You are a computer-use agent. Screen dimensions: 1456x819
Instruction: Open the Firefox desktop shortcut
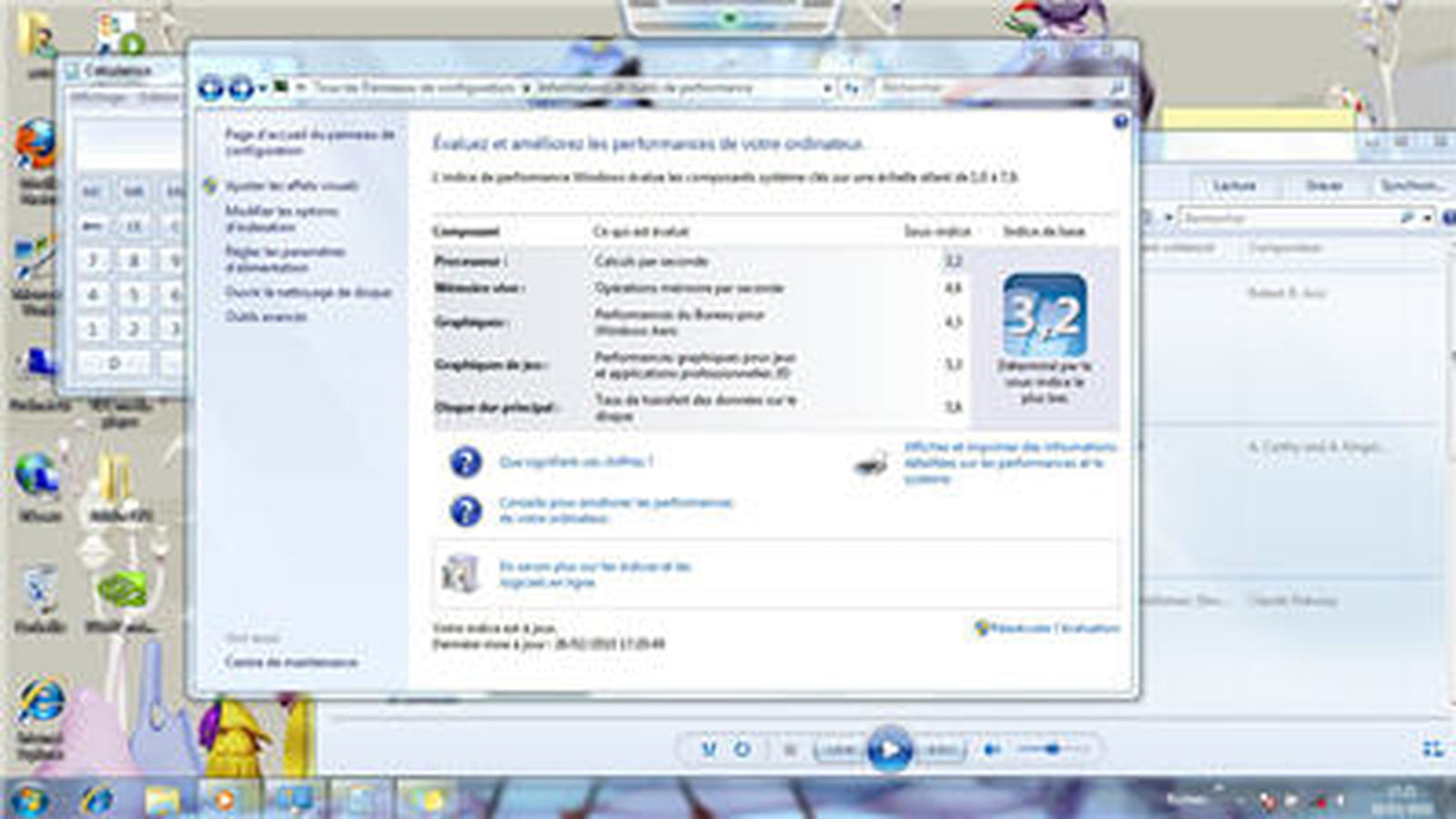36,146
